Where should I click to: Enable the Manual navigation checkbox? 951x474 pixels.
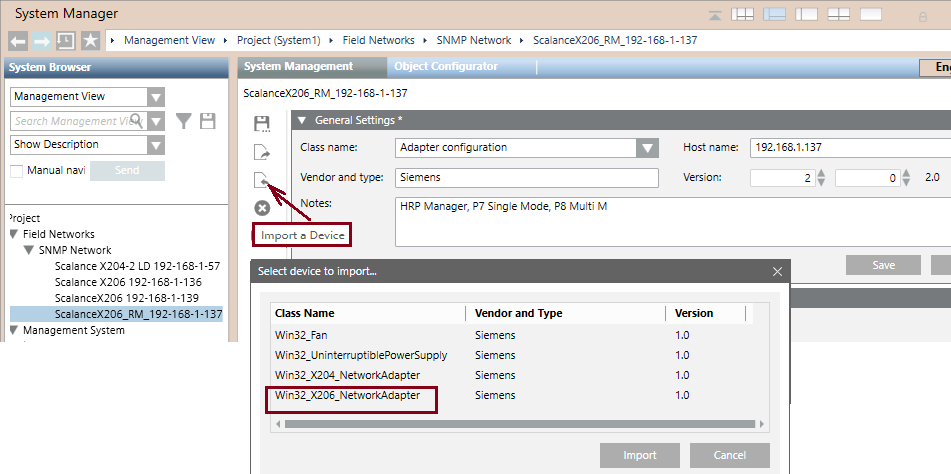coord(17,171)
